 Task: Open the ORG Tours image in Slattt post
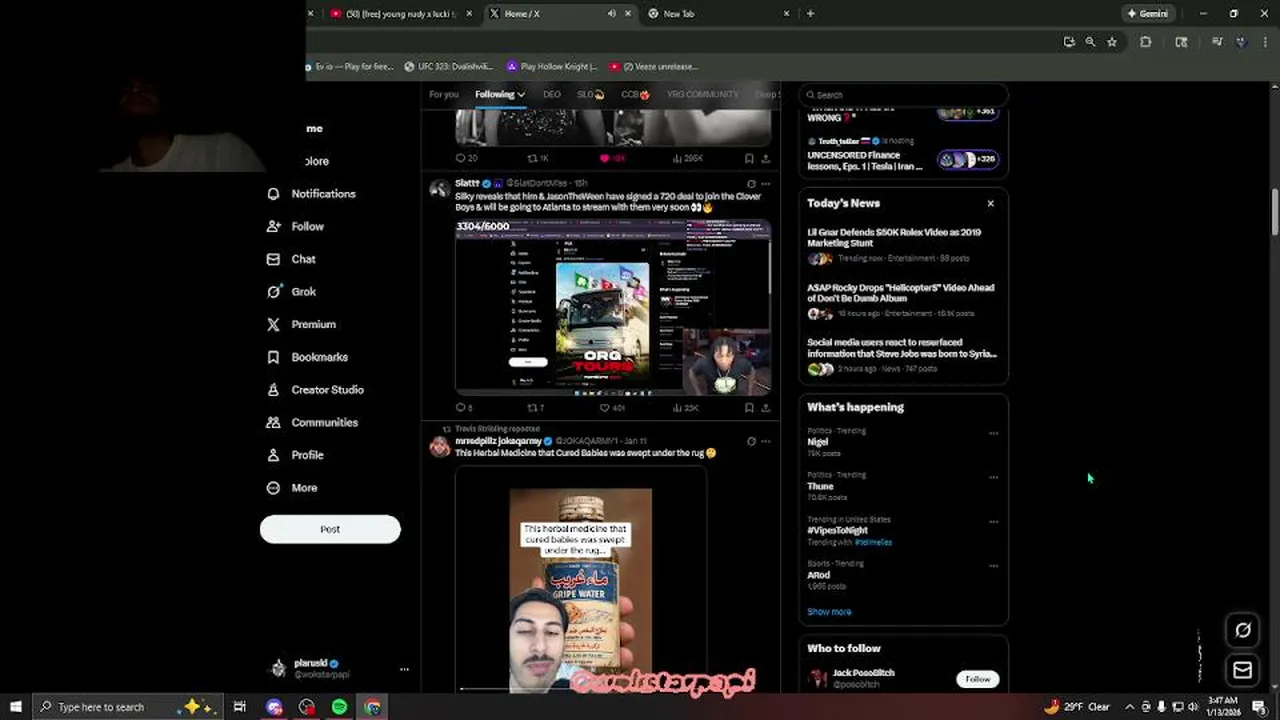tap(613, 307)
